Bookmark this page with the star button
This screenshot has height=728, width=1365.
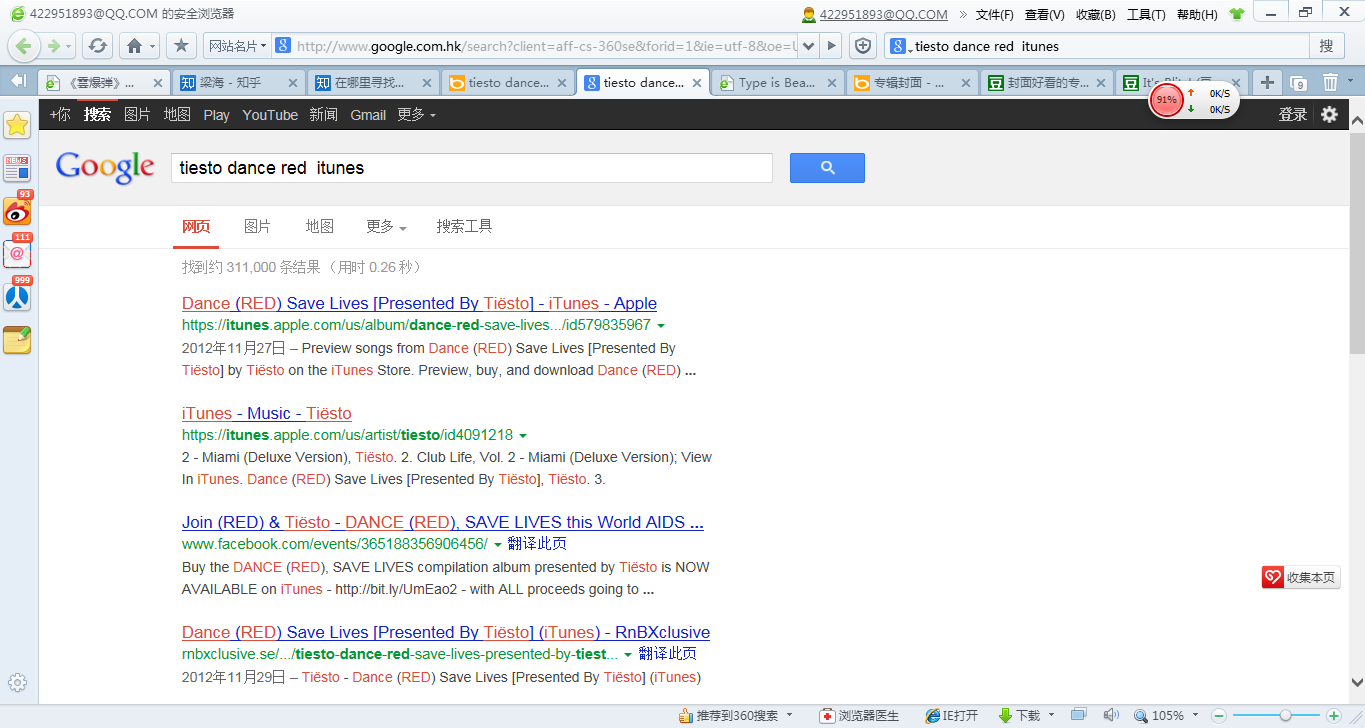[x=181, y=46]
